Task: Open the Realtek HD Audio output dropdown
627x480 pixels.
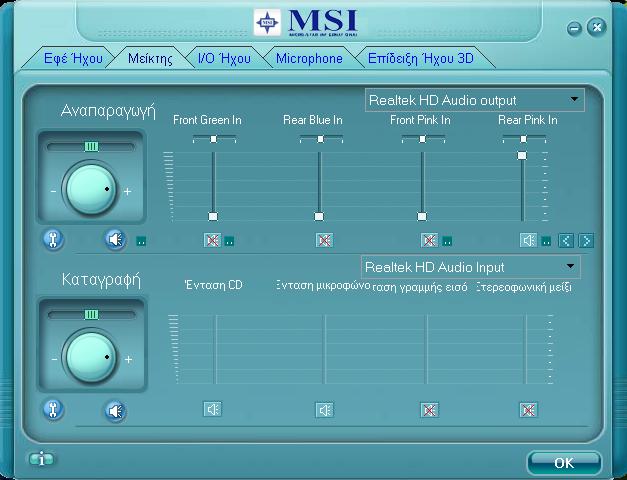Action: (475, 100)
